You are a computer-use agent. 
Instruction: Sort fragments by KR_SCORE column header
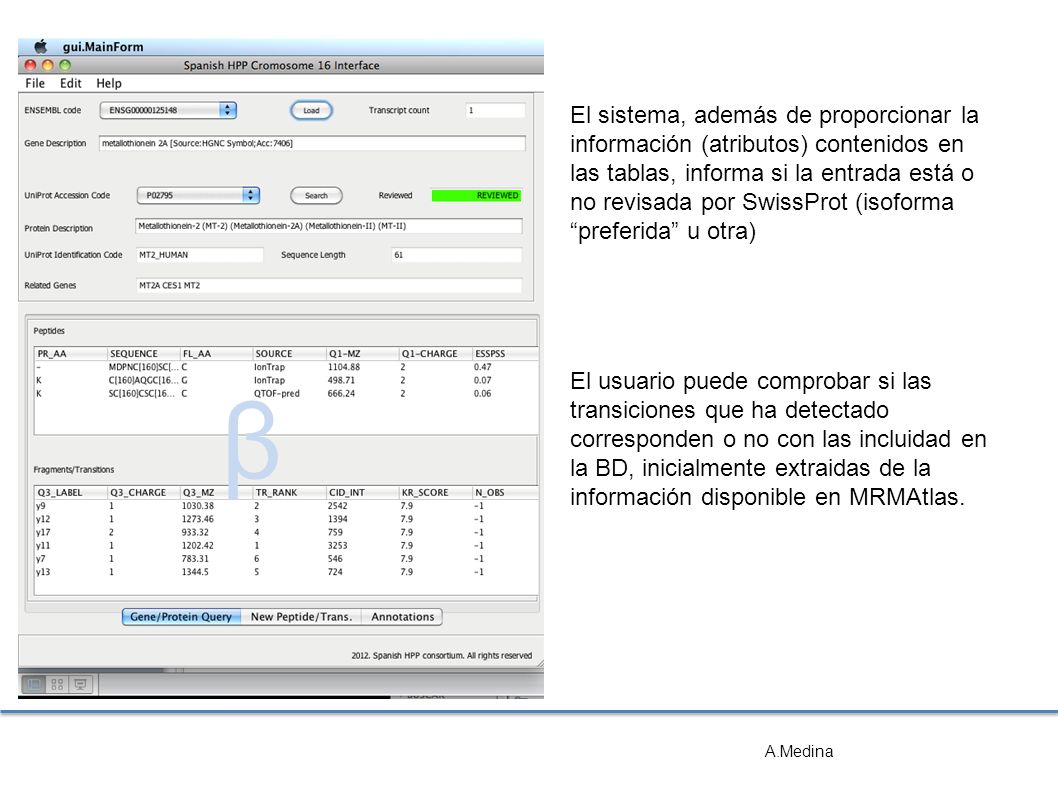click(435, 493)
